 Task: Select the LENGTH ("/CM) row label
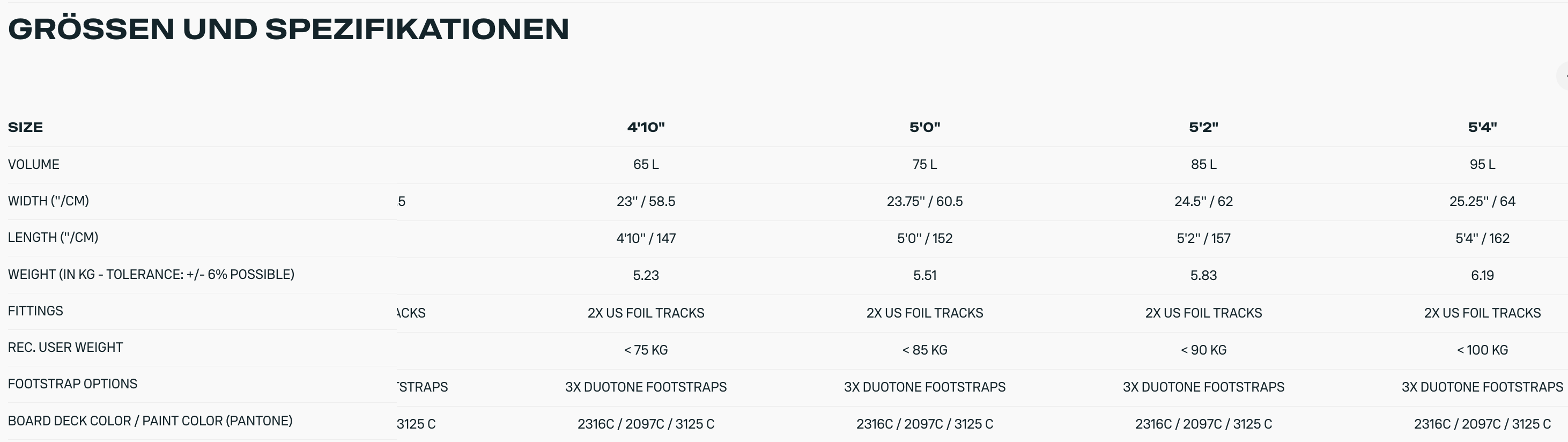[x=53, y=238]
